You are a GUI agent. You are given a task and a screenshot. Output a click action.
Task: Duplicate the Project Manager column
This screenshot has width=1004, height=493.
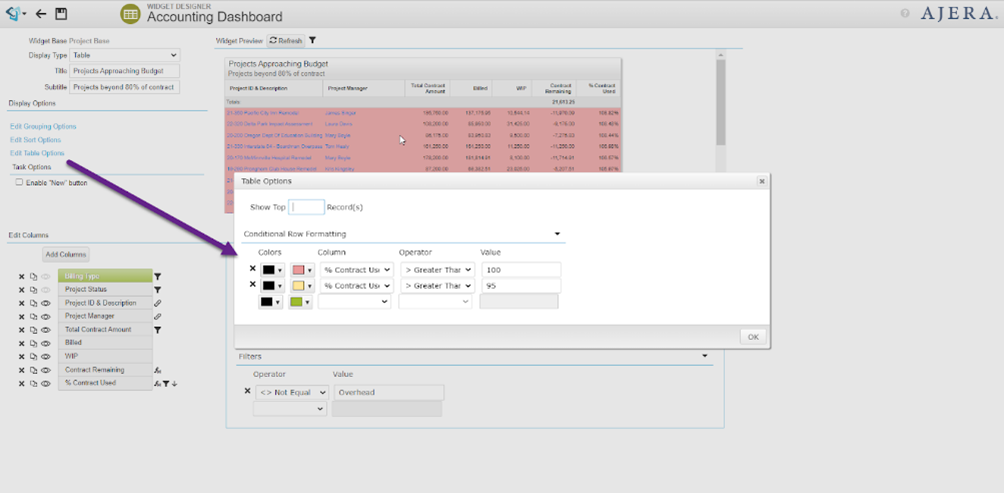[33, 316]
